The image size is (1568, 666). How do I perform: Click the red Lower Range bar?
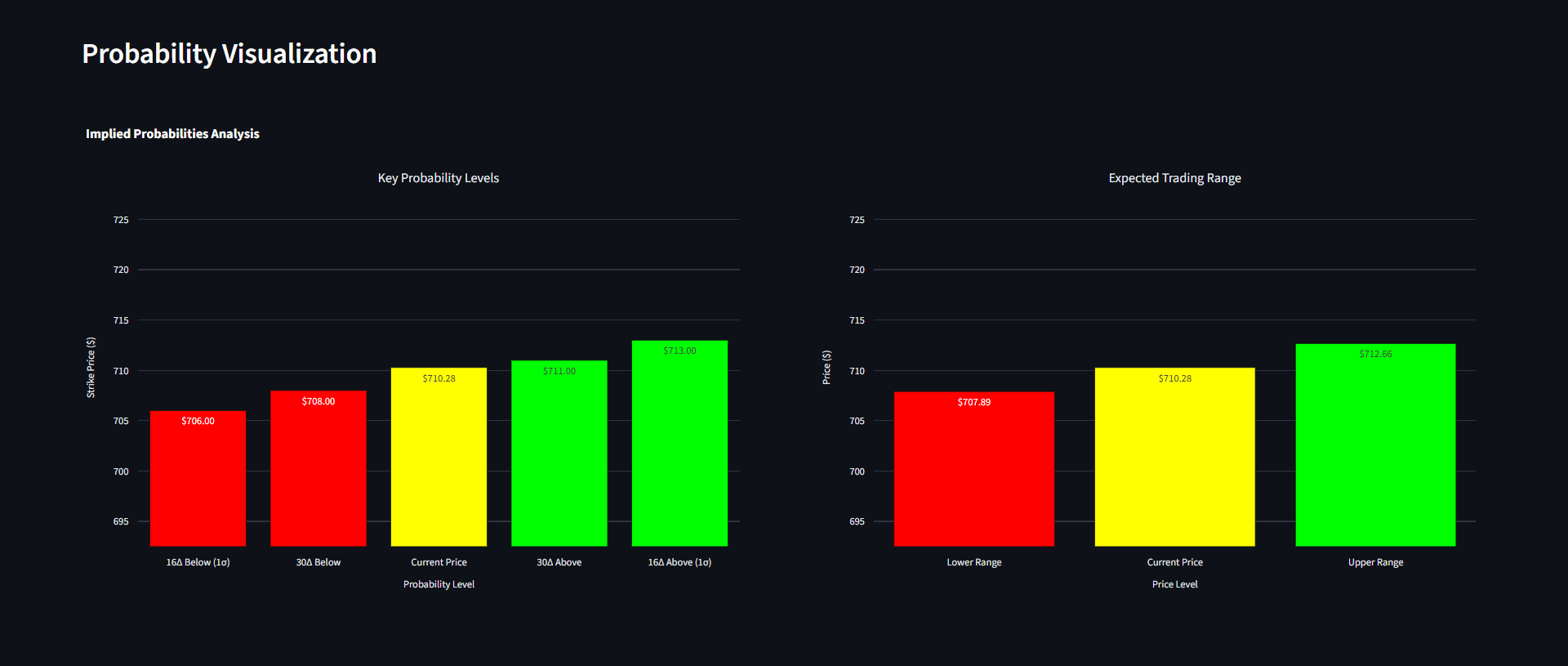click(973, 474)
